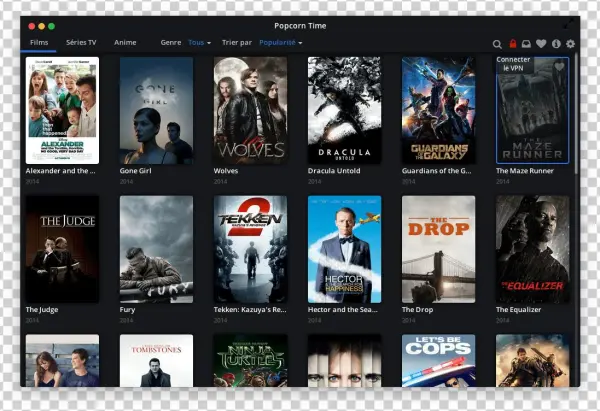600x411 pixels.
Task: Click the 'The Judge' title text
Action: coord(42,310)
